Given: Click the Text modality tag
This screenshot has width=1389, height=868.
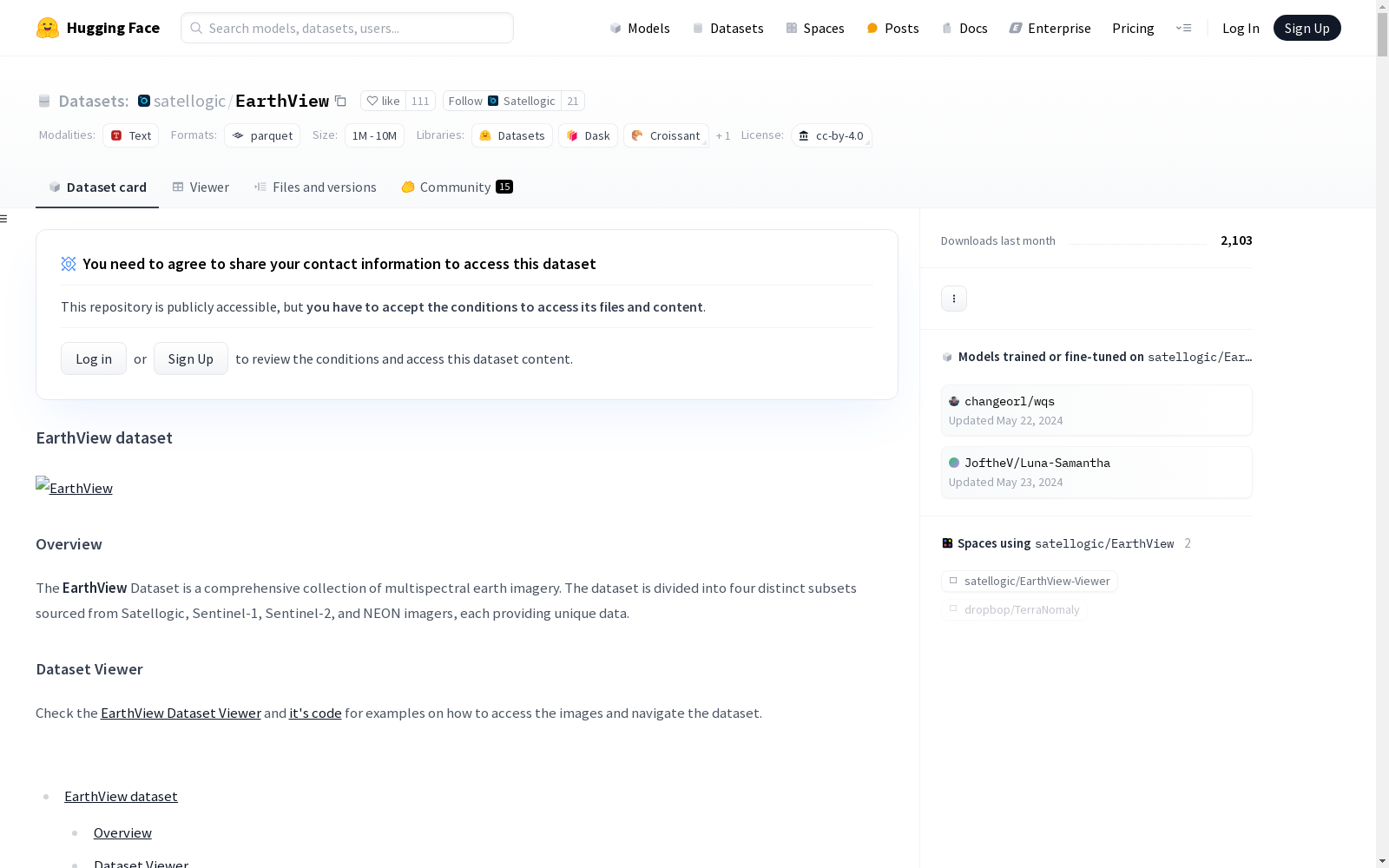Looking at the screenshot, I should coord(131,135).
